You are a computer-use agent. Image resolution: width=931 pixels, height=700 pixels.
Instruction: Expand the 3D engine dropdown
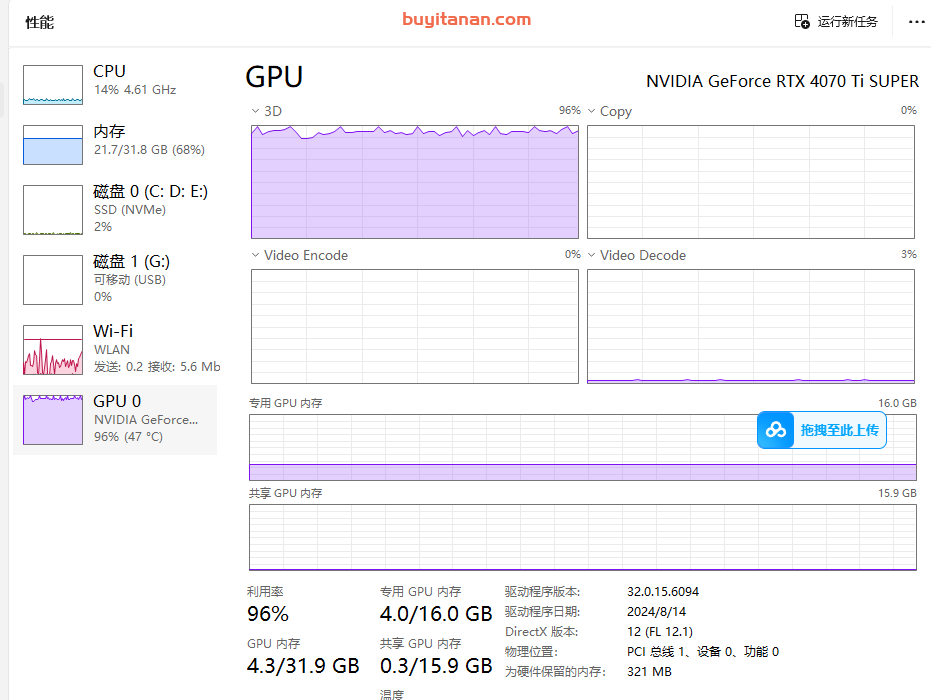click(x=256, y=111)
